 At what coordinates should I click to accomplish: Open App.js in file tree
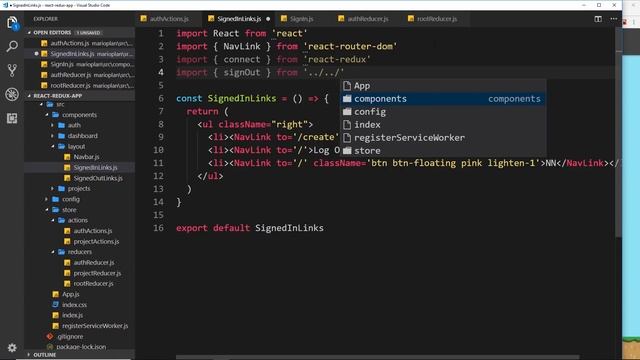(80, 294)
